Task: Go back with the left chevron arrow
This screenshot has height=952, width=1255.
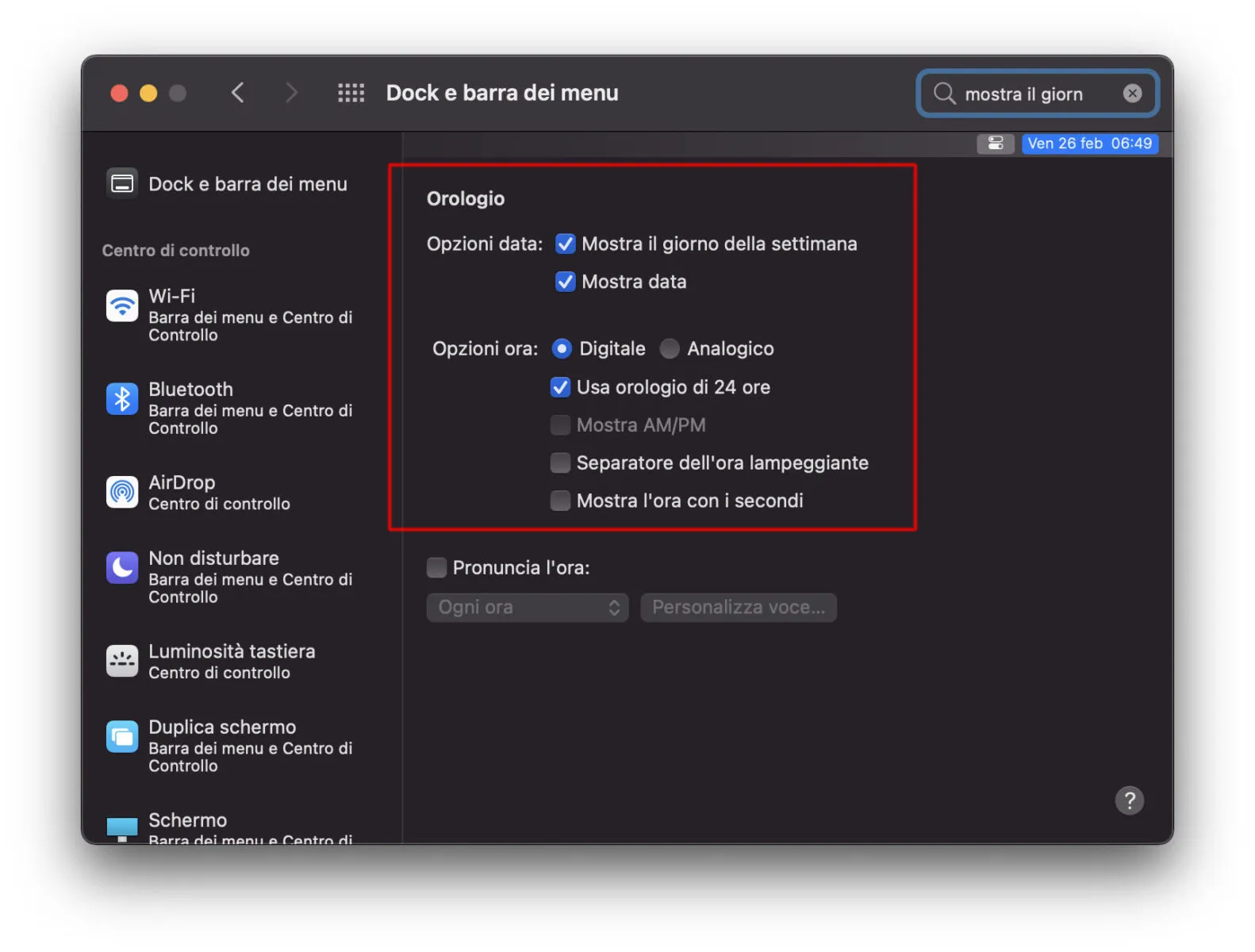Action: point(237,93)
